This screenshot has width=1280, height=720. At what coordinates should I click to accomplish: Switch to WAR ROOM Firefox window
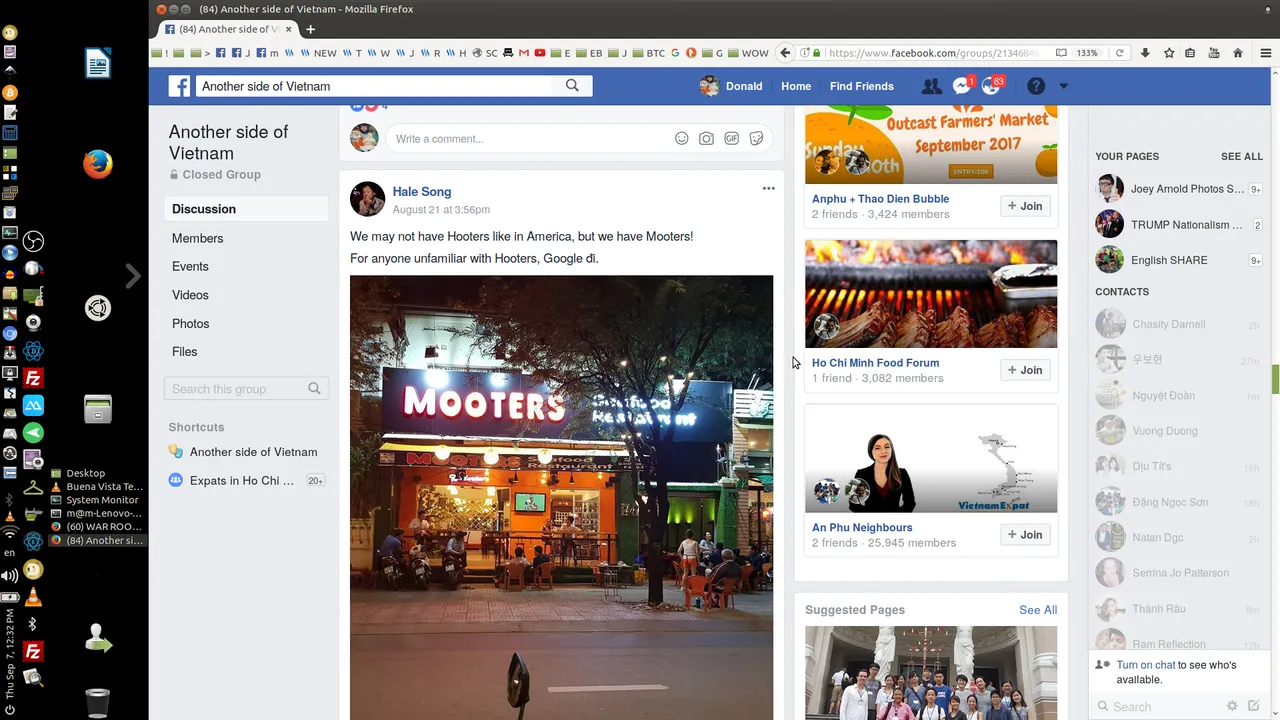point(97,527)
